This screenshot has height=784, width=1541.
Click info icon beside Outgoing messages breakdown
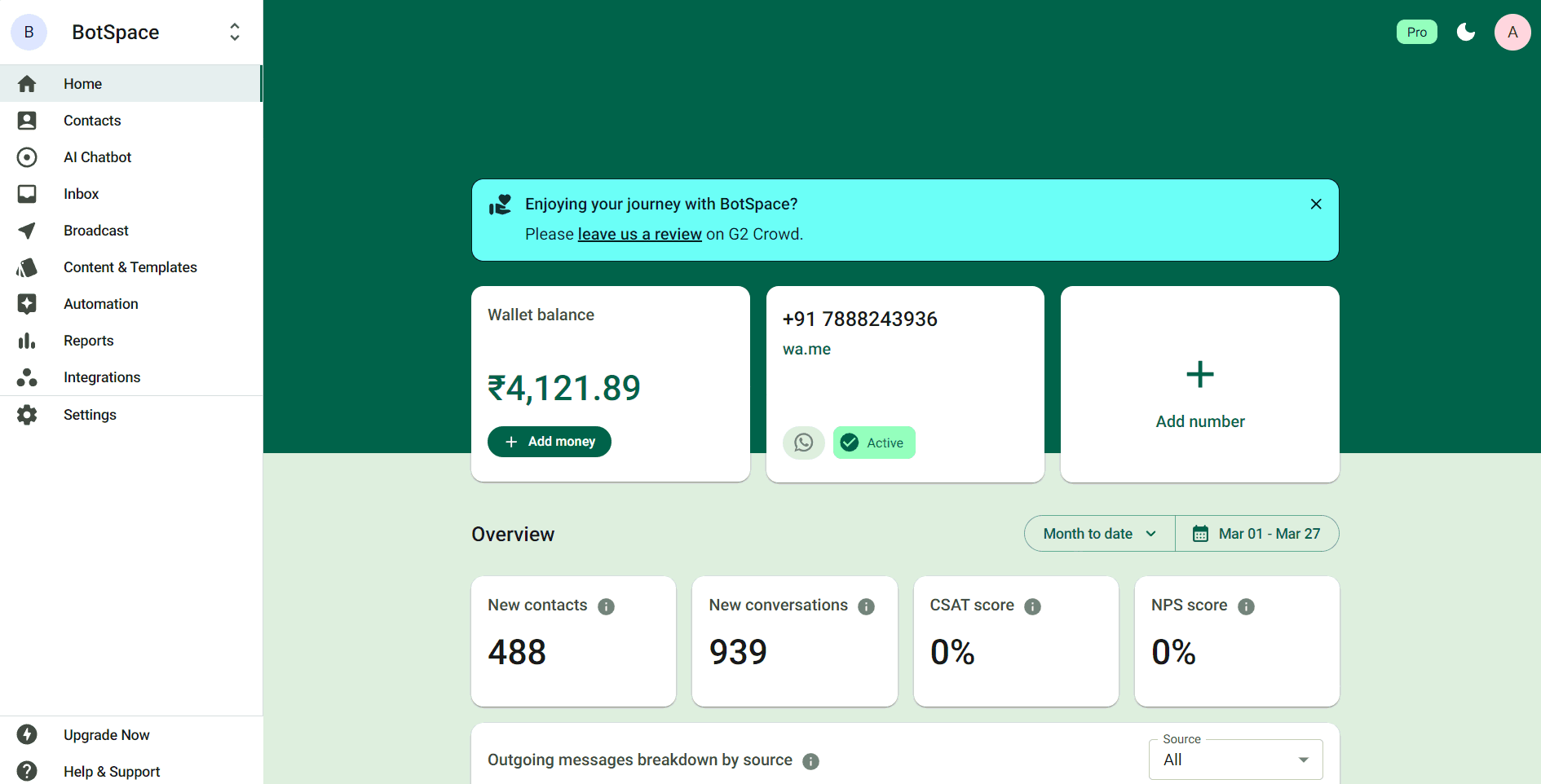coord(810,761)
